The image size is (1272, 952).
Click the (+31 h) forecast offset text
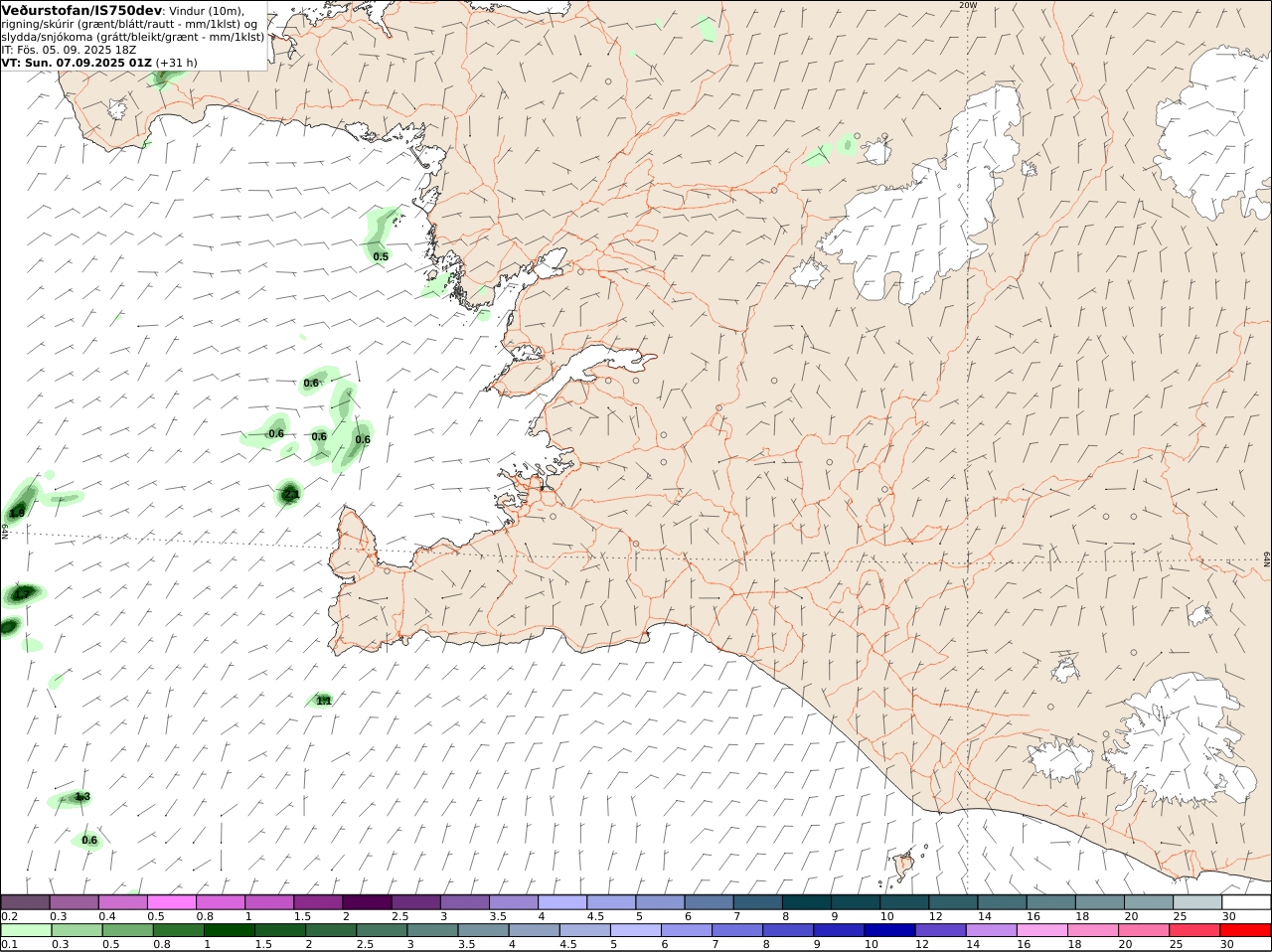point(176,62)
